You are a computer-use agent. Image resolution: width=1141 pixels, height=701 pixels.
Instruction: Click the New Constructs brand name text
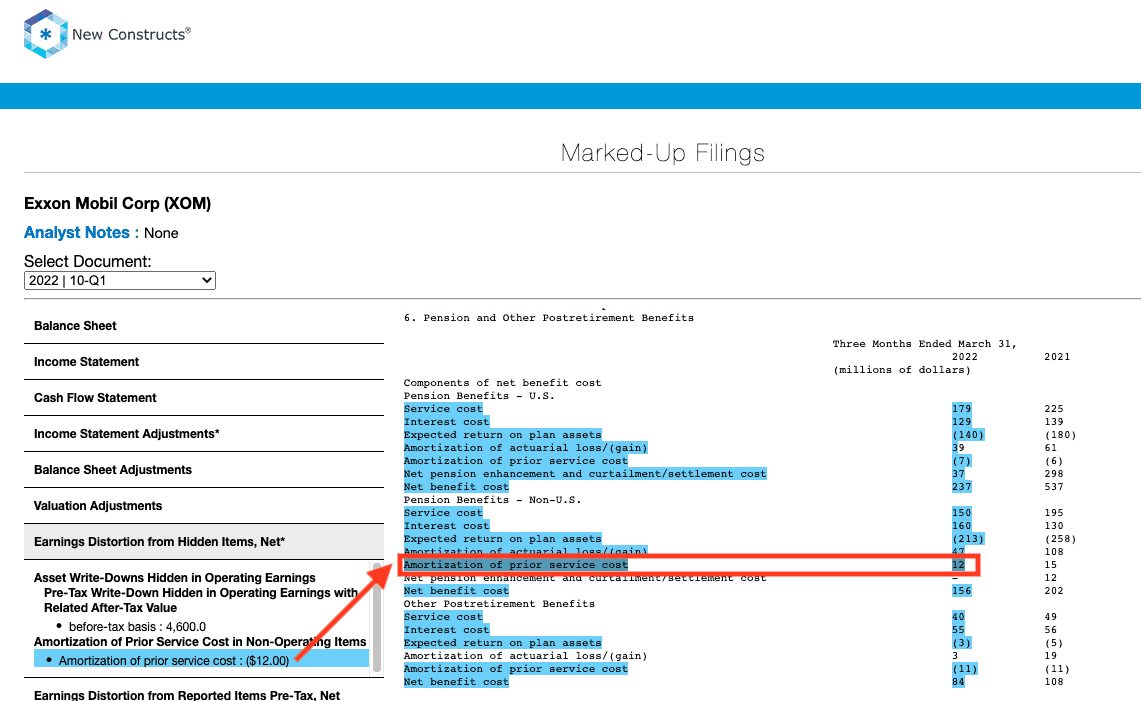131,34
